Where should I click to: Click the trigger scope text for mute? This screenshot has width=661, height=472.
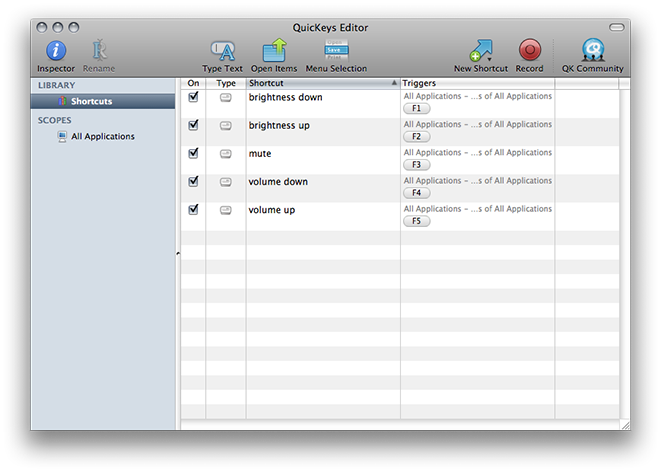tap(478, 153)
